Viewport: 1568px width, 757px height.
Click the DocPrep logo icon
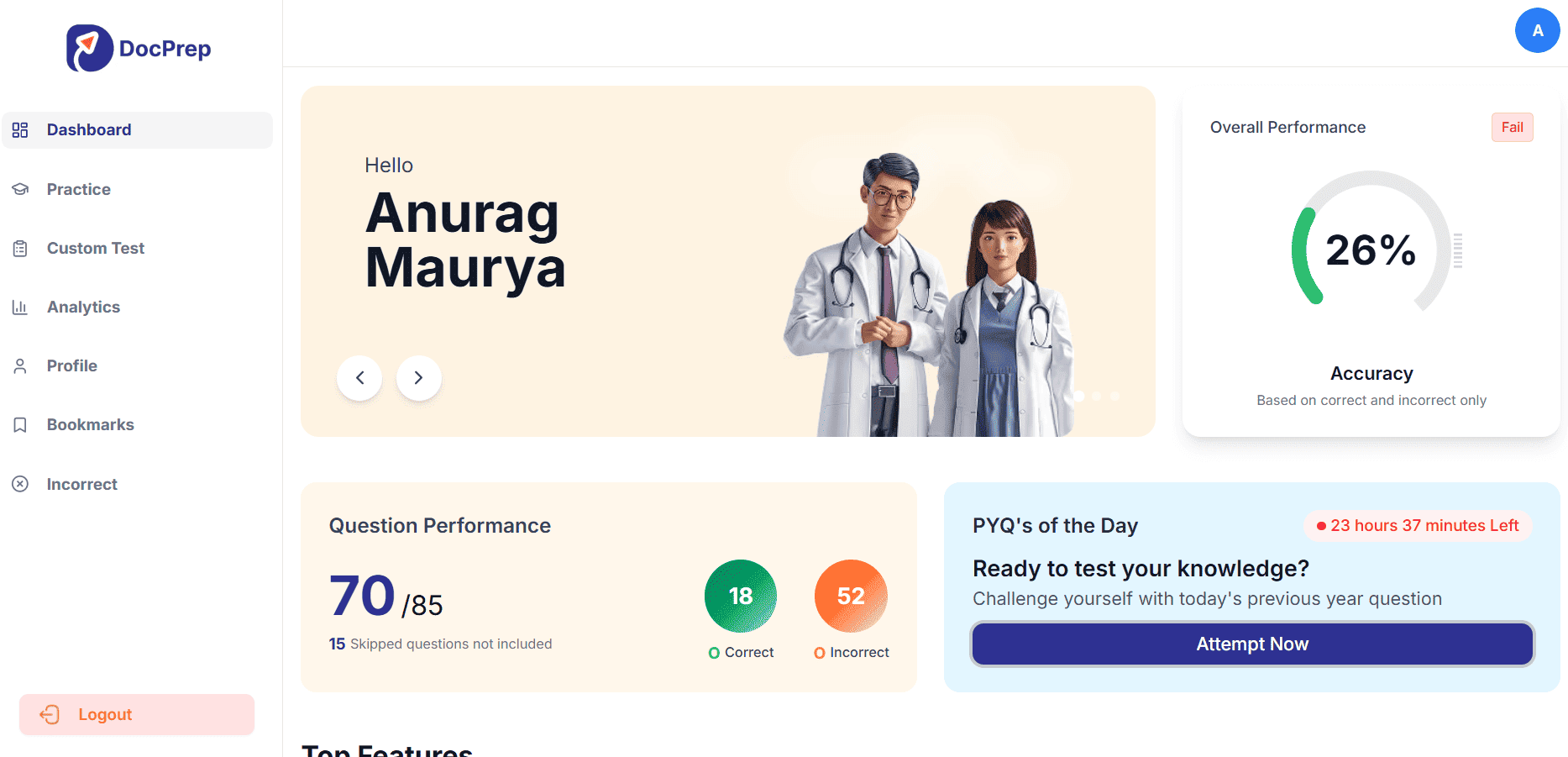click(90, 48)
